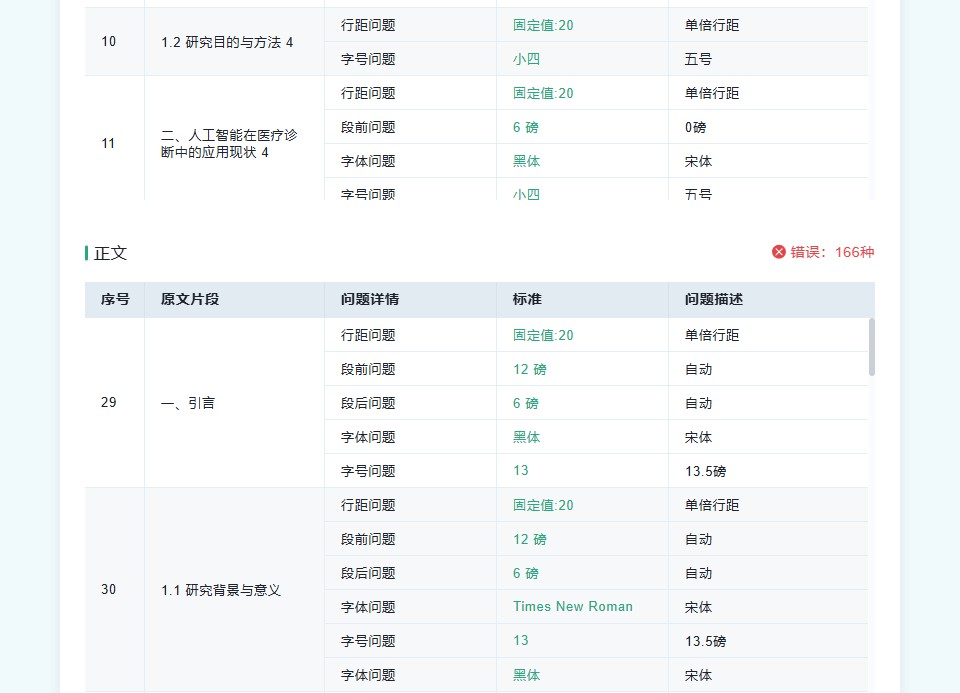Click the green bar before the 正文 heading

(87, 253)
